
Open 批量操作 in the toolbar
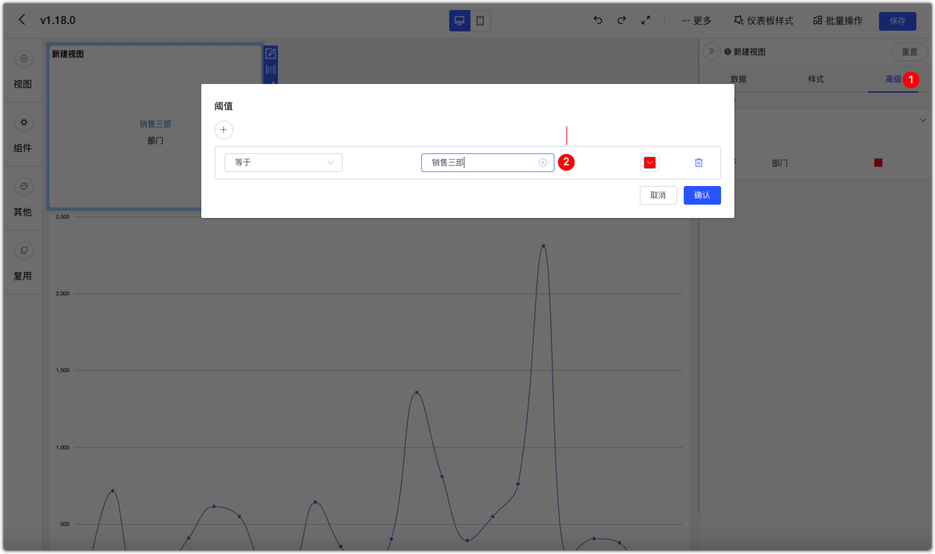838,21
